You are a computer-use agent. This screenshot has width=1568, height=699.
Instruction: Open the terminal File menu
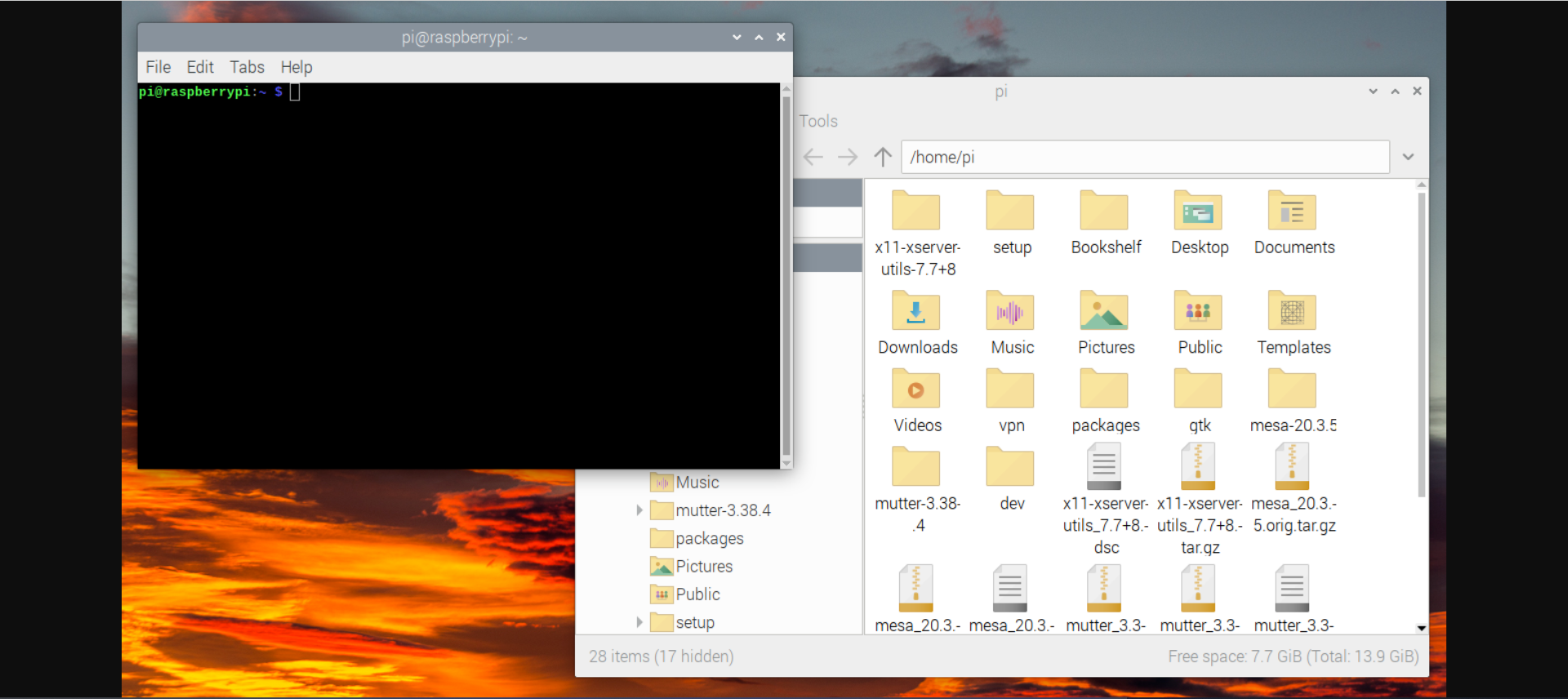pyautogui.click(x=158, y=67)
